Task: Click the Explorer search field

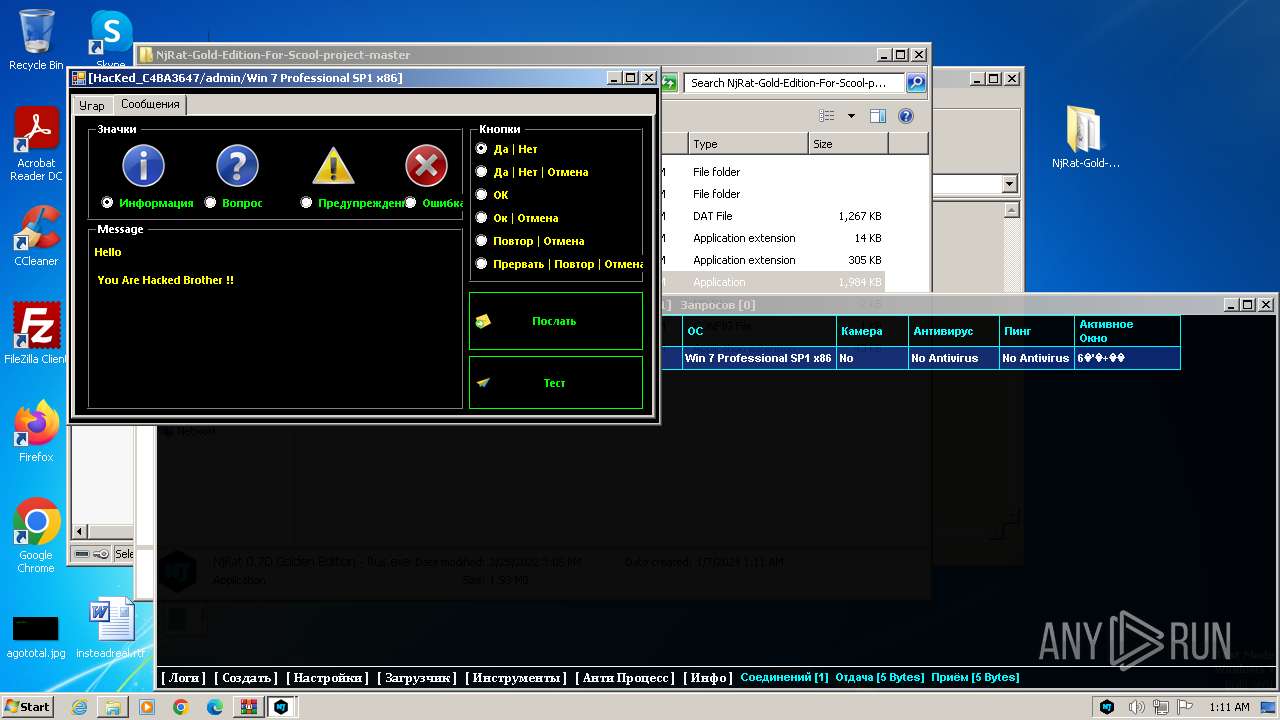Action: pos(794,83)
